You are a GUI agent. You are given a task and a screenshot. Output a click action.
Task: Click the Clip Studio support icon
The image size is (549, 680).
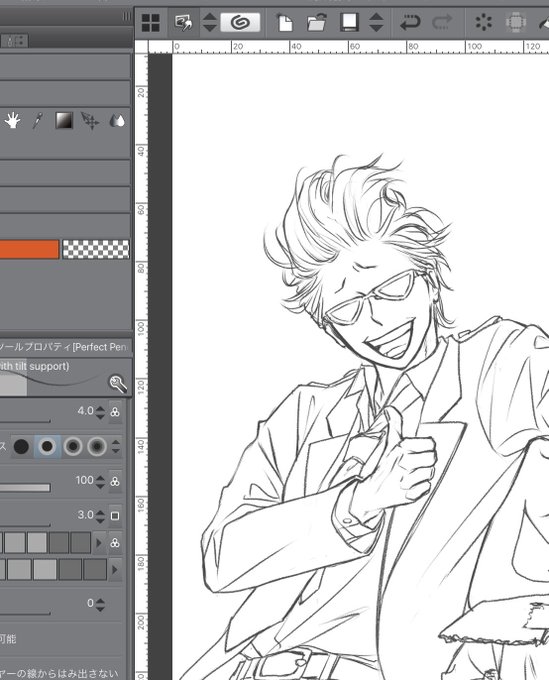click(x=184, y=22)
